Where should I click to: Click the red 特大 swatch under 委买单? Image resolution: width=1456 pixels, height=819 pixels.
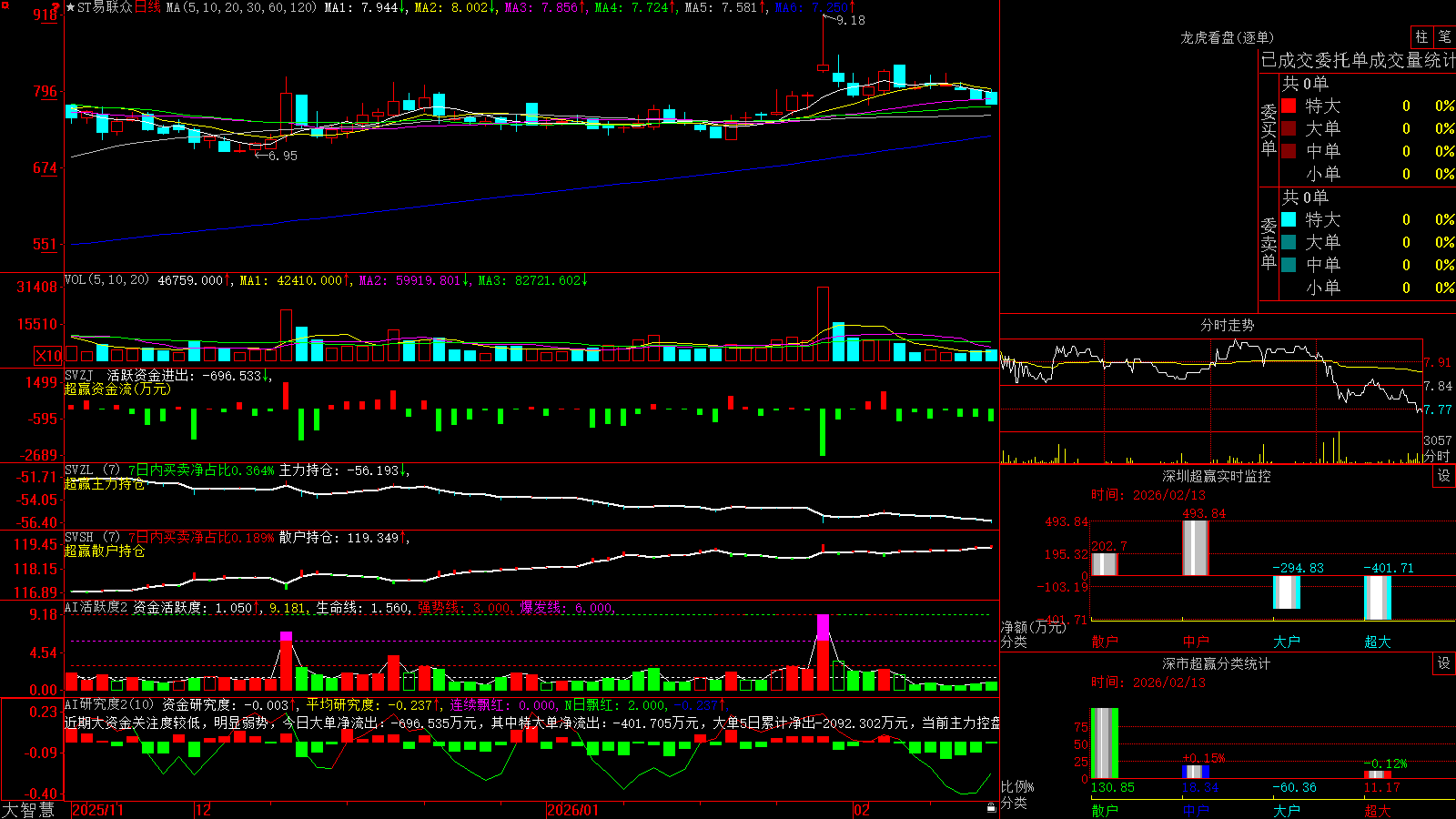[x=1289, y=106]
